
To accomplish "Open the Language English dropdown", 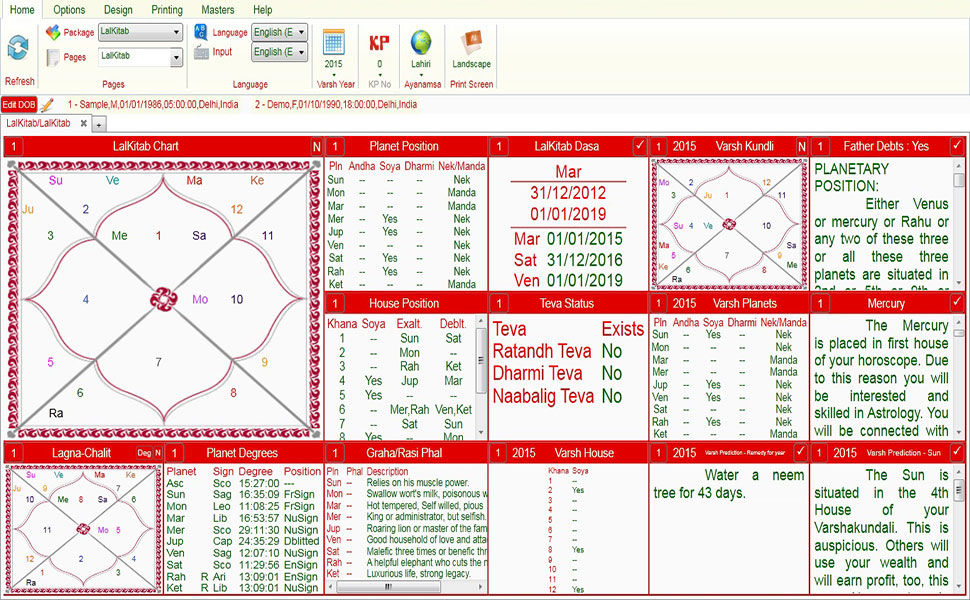I will click(x=279, y=32).
